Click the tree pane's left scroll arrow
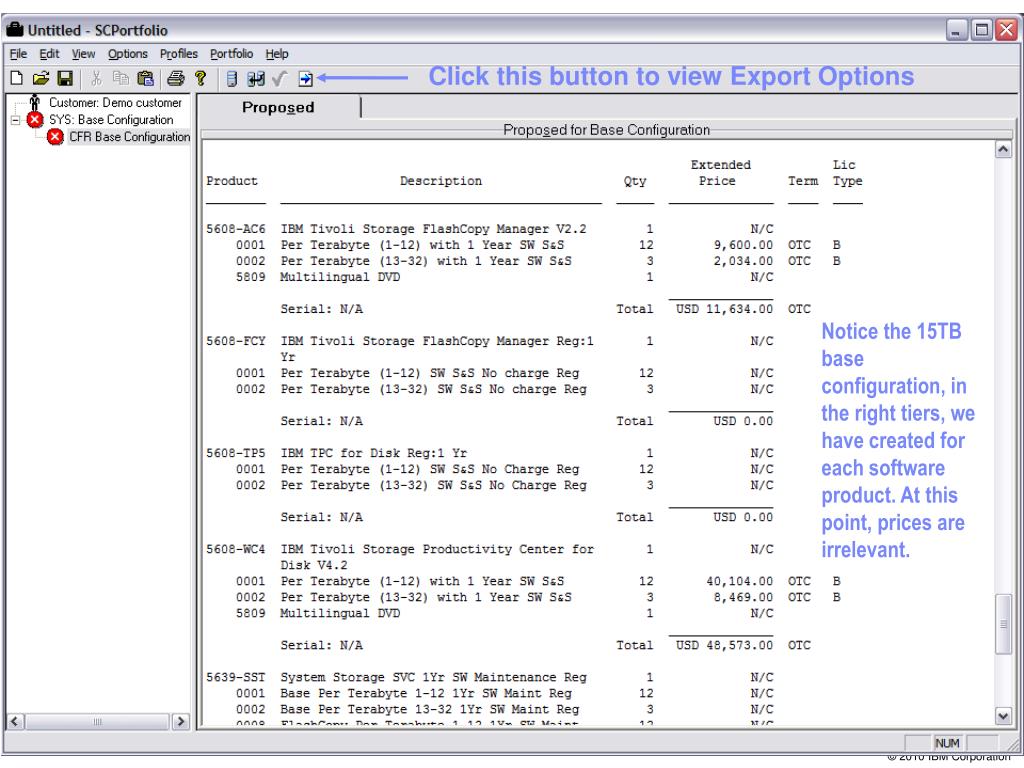Viewport: 1024px width, 768px height. pyautogui.click(x=15, y=722)
